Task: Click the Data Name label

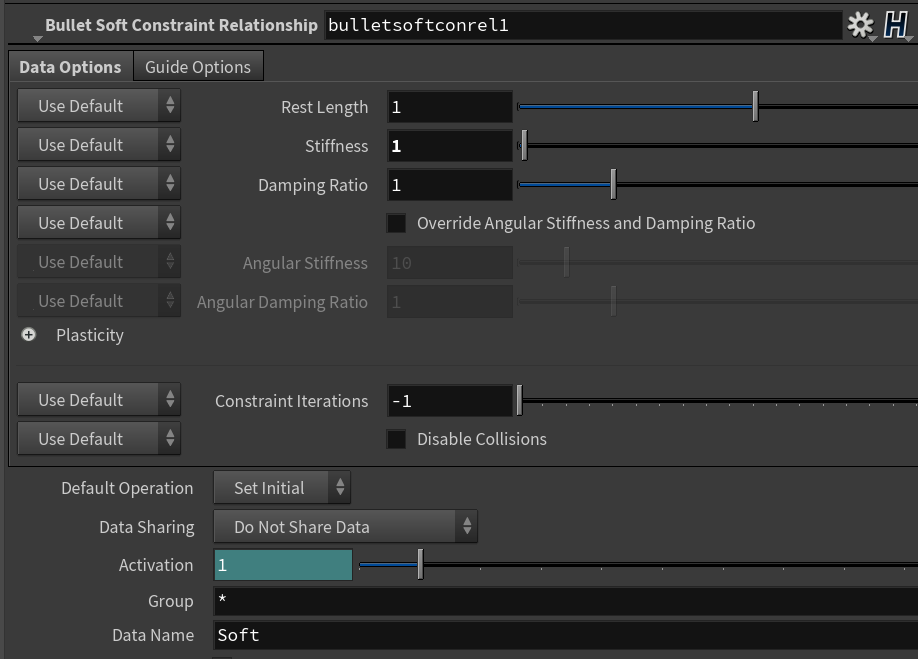Action: pos(153,635)
